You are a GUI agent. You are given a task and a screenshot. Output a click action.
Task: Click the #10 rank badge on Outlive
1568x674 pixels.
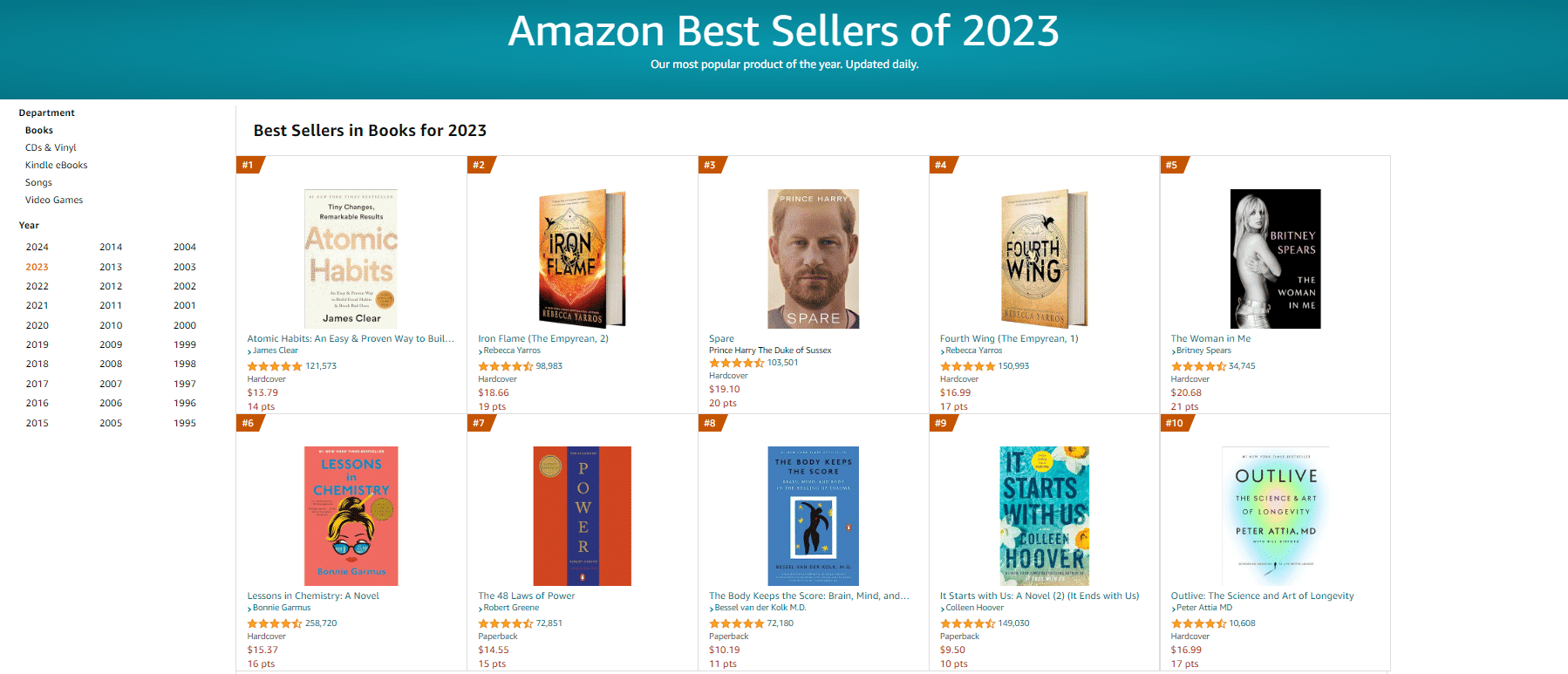pos(1176,423)
